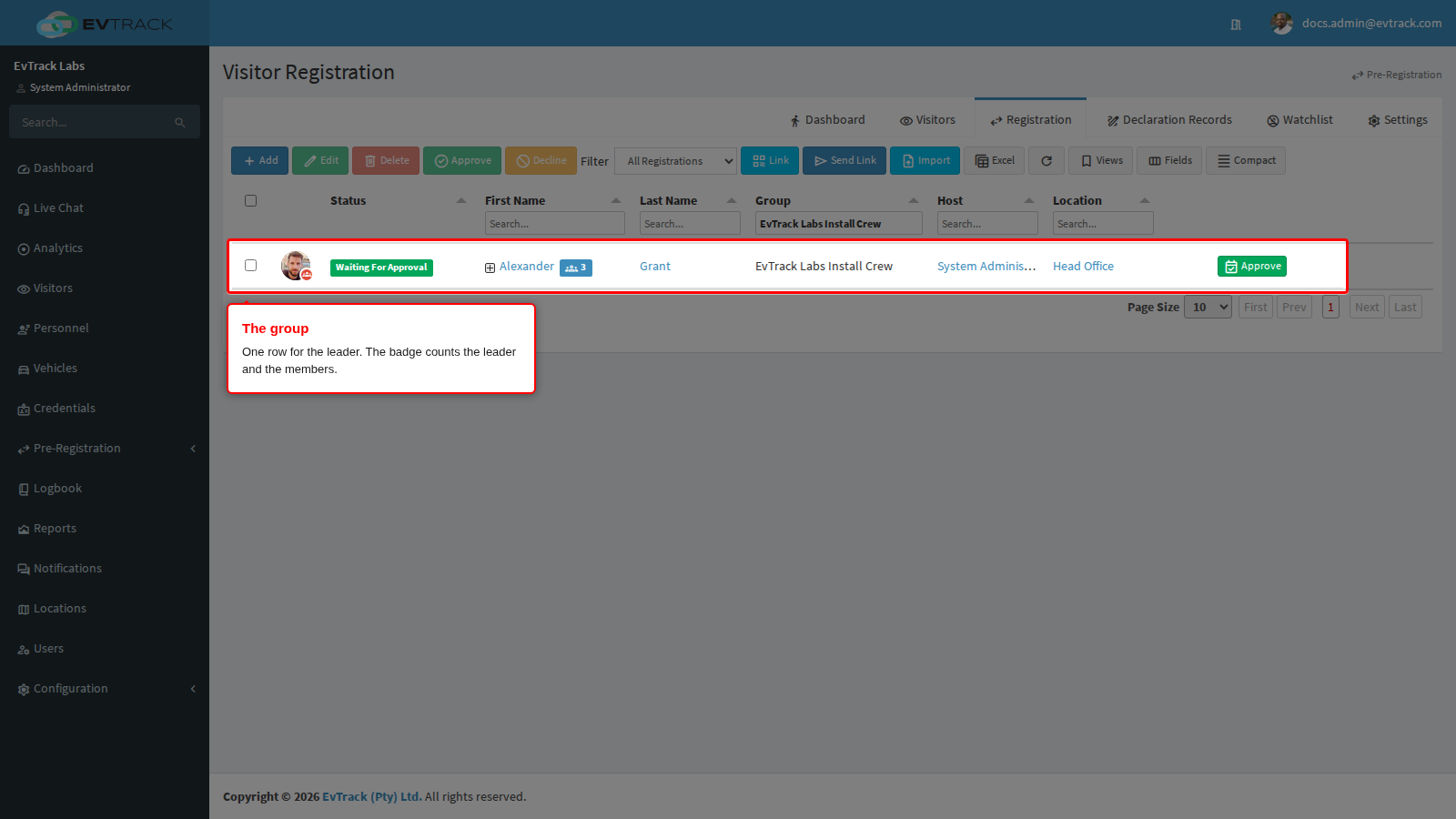
Task: Open Logbook in sidebar
Action: [57, 489]
